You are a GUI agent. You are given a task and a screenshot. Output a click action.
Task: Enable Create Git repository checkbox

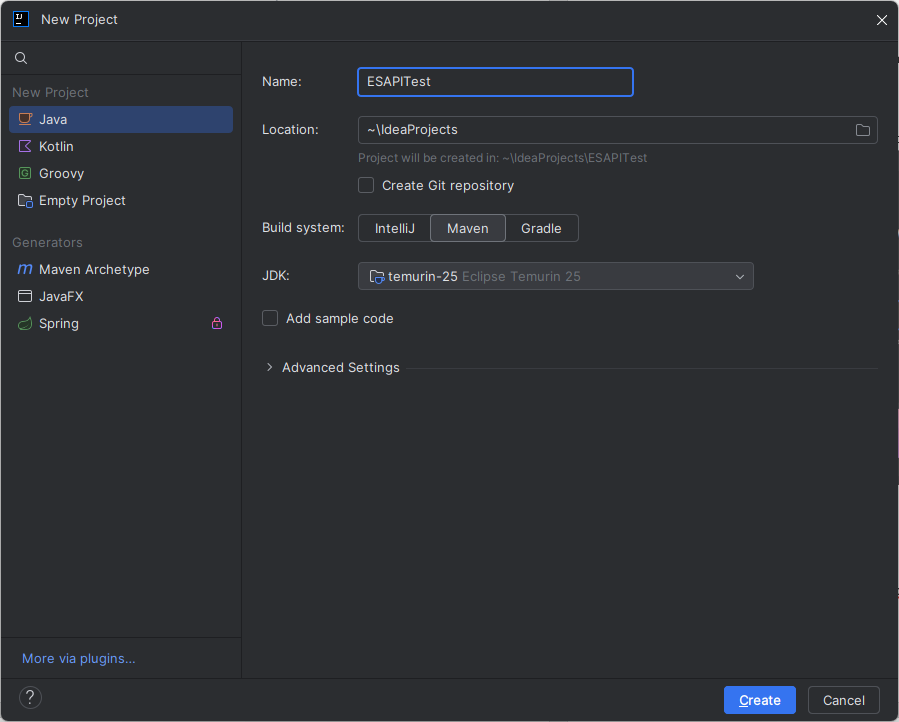click(x=366, y=186)
